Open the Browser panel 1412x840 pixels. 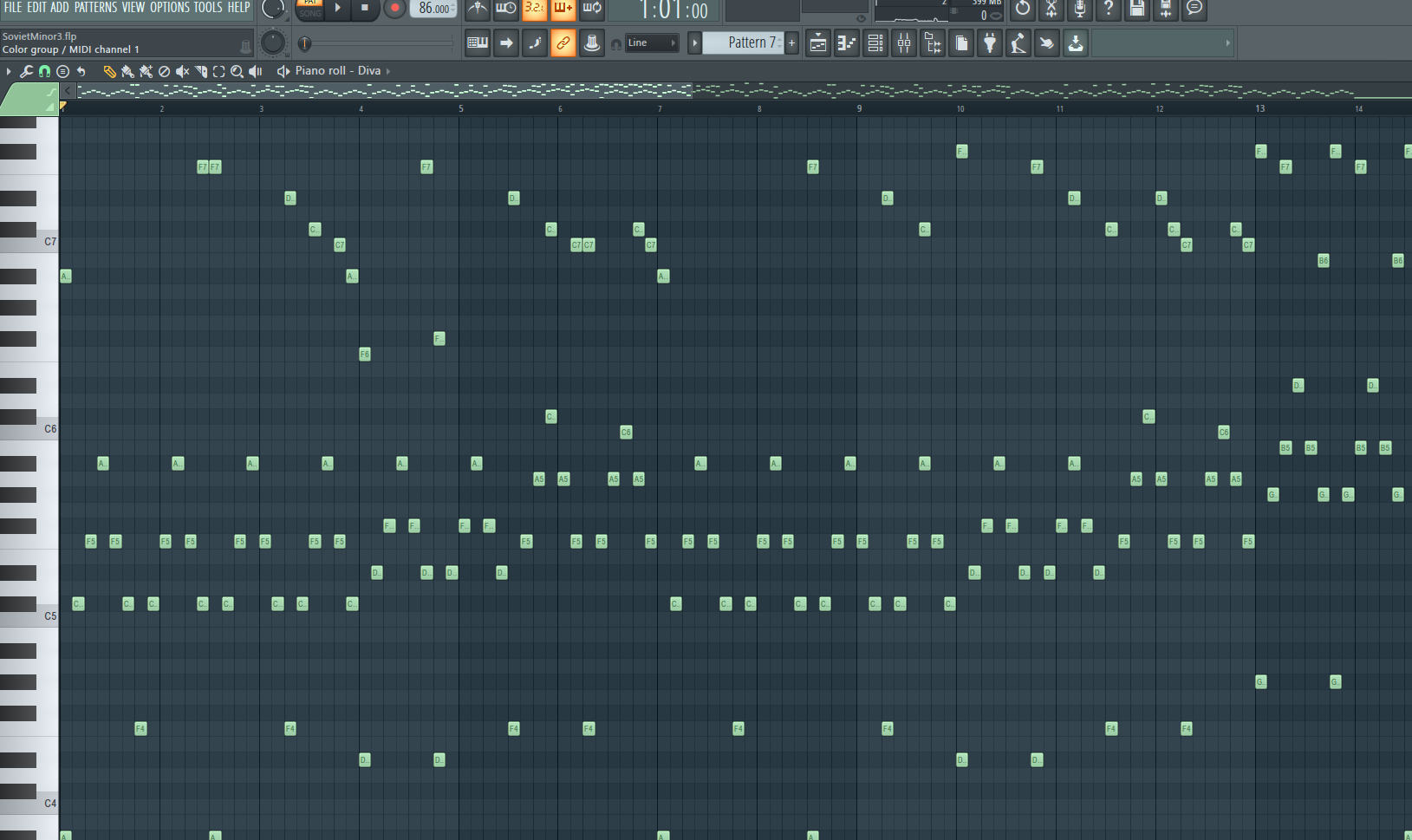coord(933,42)
